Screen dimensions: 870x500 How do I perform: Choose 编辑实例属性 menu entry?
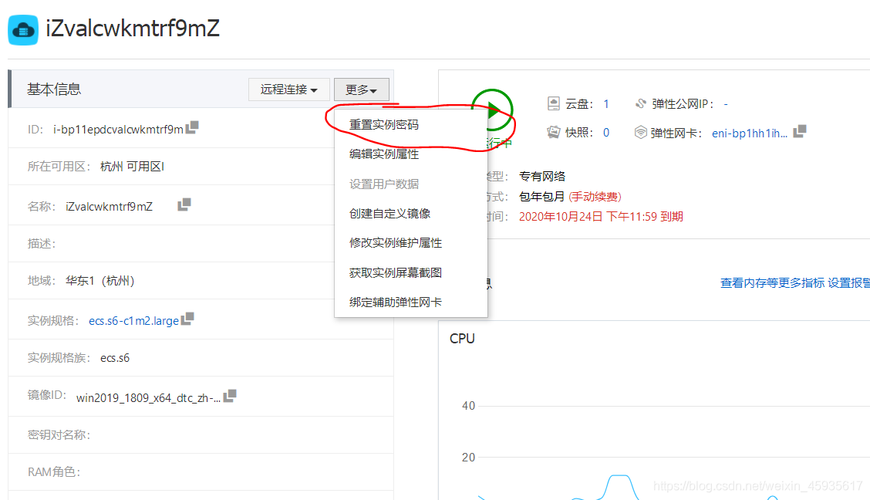383,154
